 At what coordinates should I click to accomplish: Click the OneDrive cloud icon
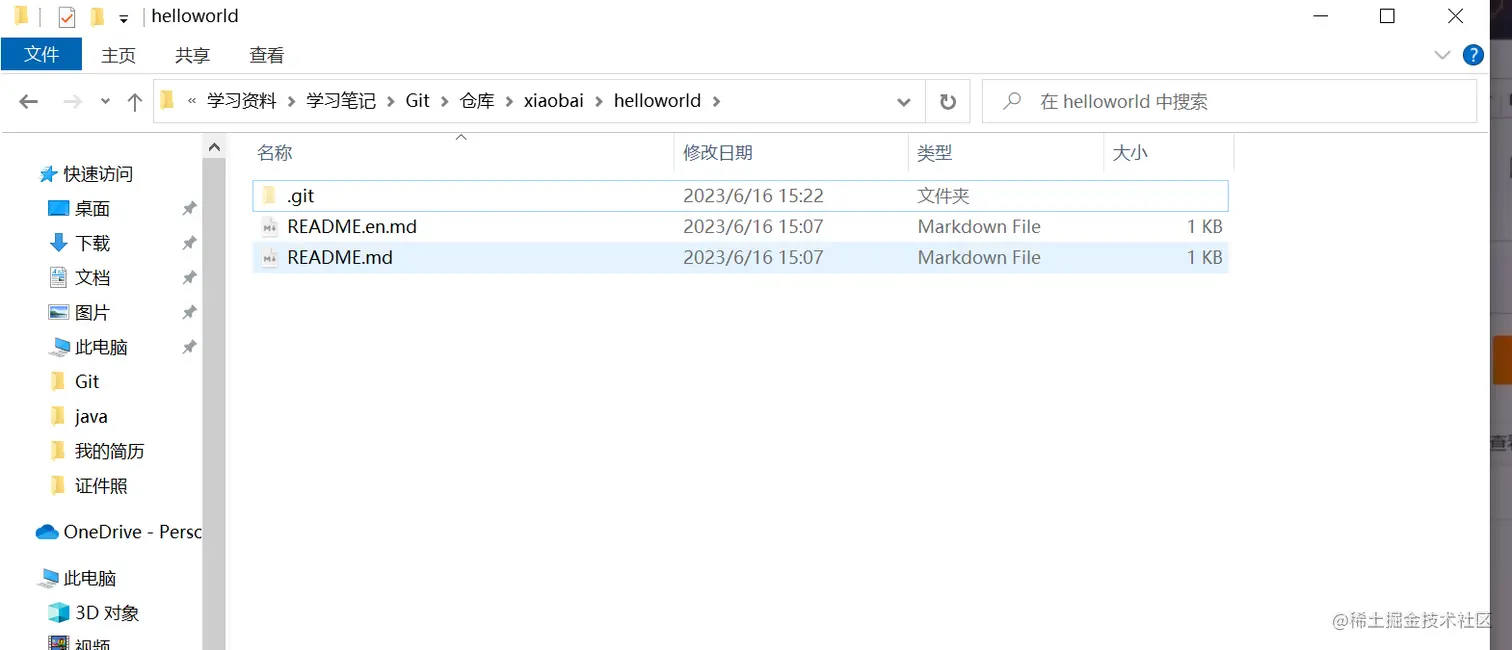[47, 532]
